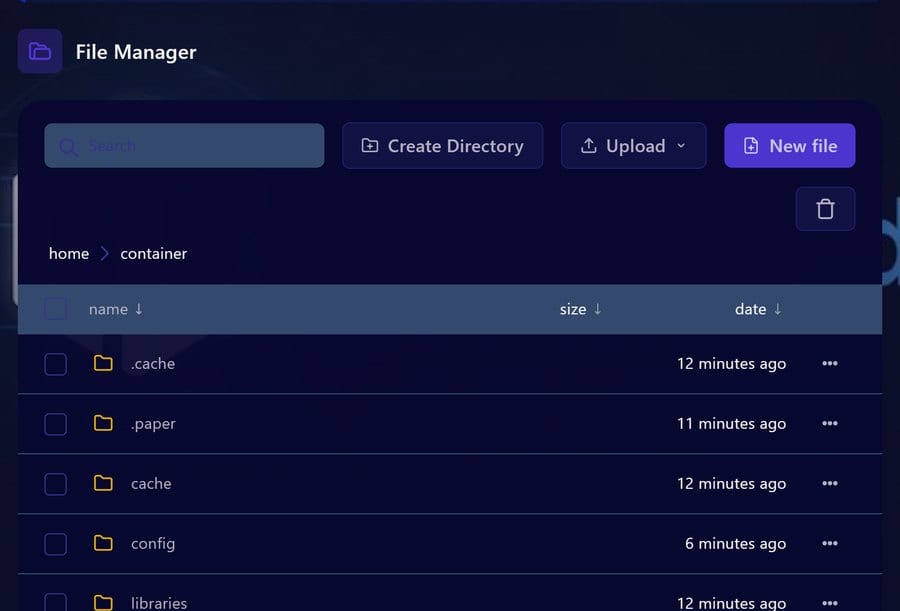Click 12 minutes ago in .cache row
The width and height of the screenshot is (900, 611).
(x=731, y=364)
